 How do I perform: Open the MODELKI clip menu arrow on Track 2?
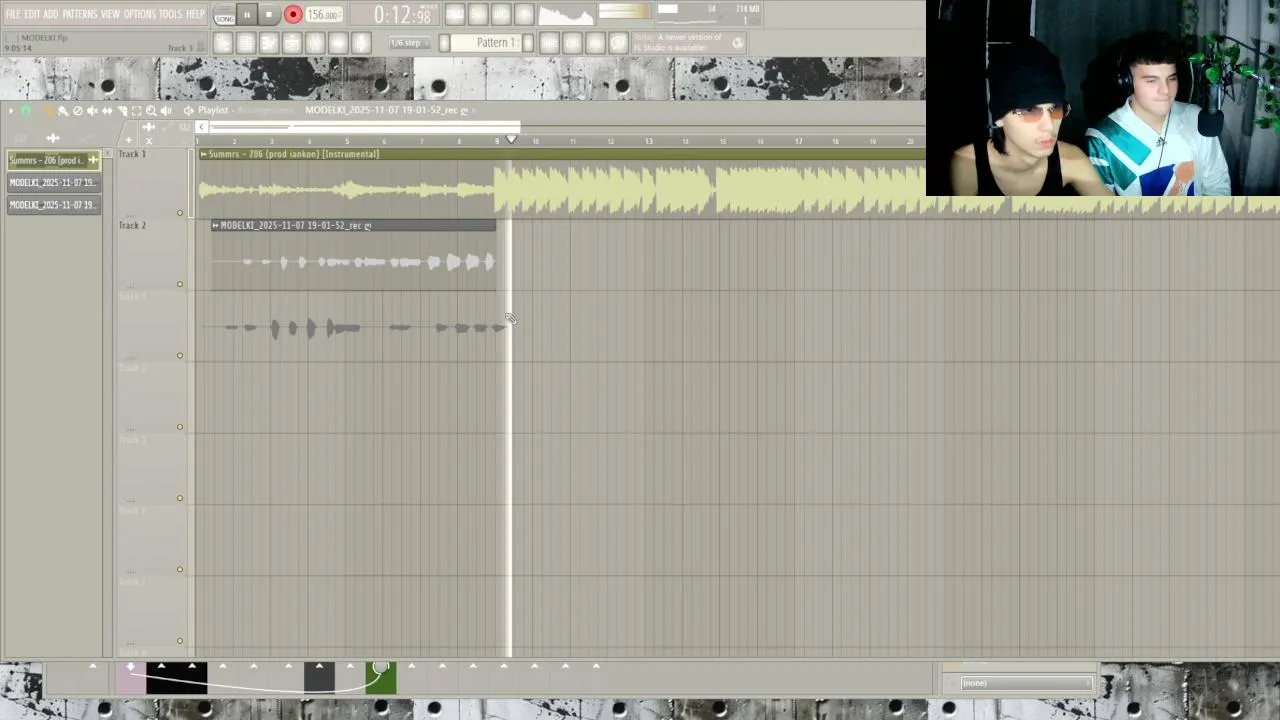coord(215,226)
